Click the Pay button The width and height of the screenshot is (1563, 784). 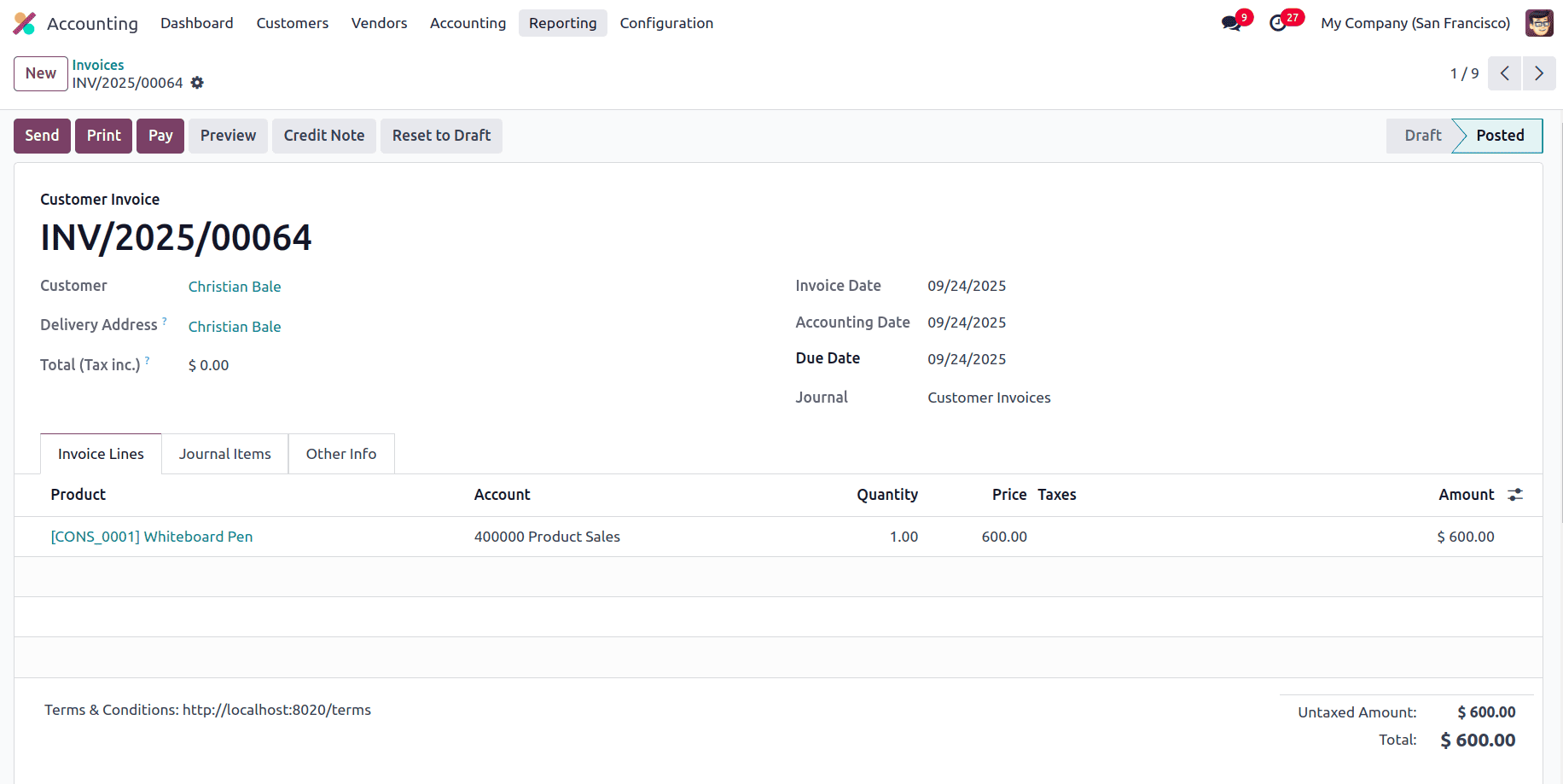pyautogui.click(x=160, y=136)
